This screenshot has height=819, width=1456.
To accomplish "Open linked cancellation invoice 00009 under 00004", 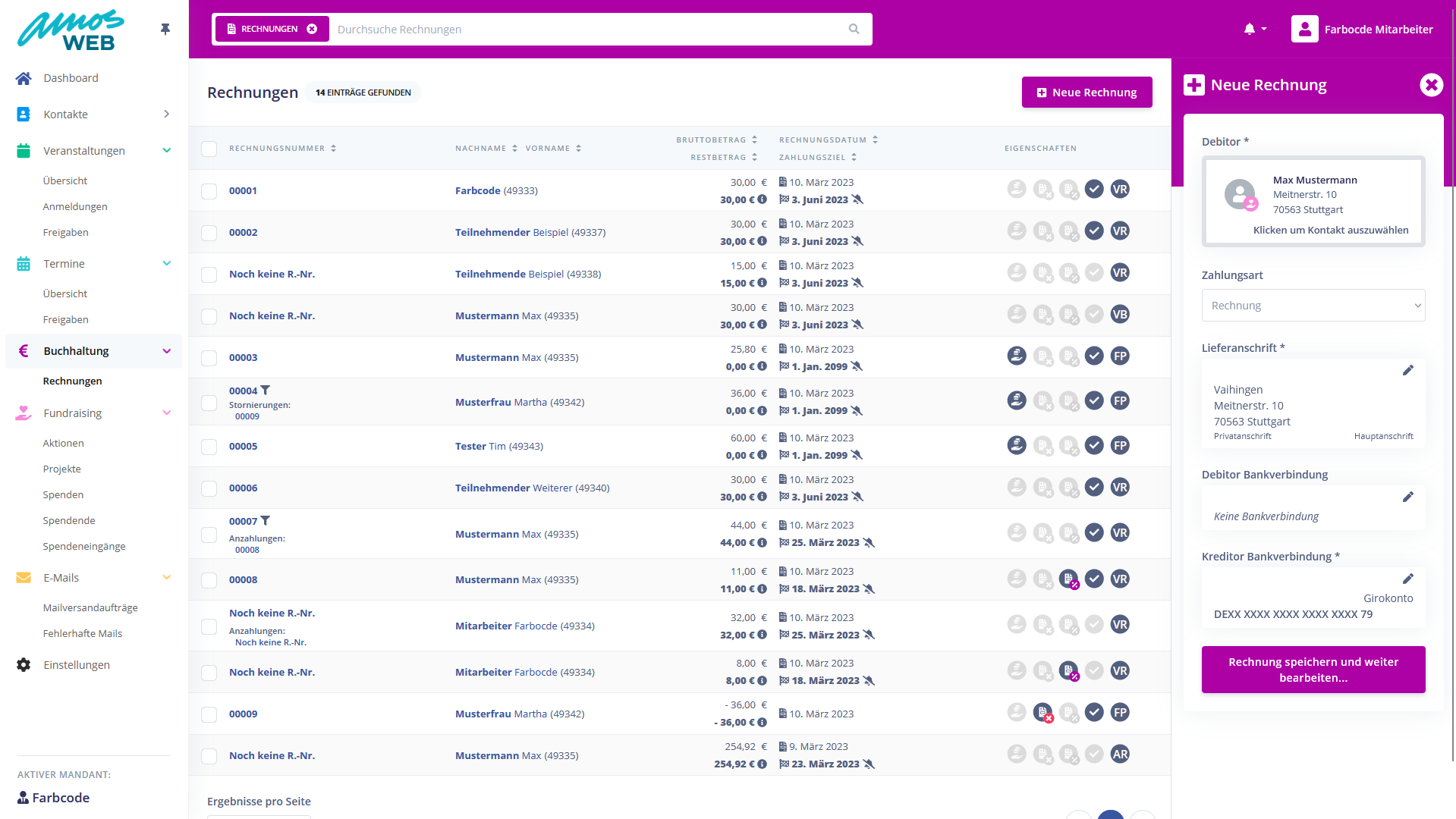I will click(247, 416).
